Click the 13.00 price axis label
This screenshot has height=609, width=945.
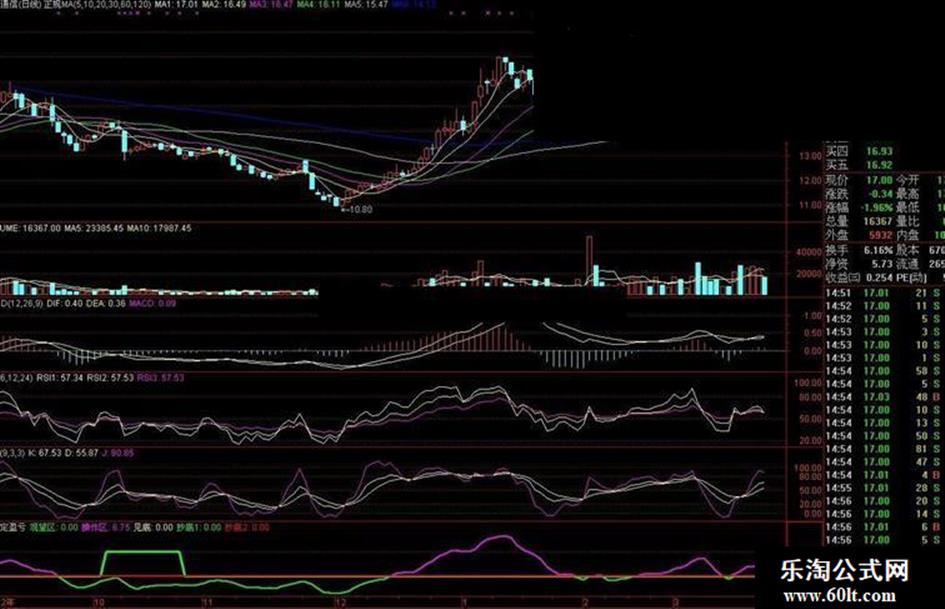(810, 156)
